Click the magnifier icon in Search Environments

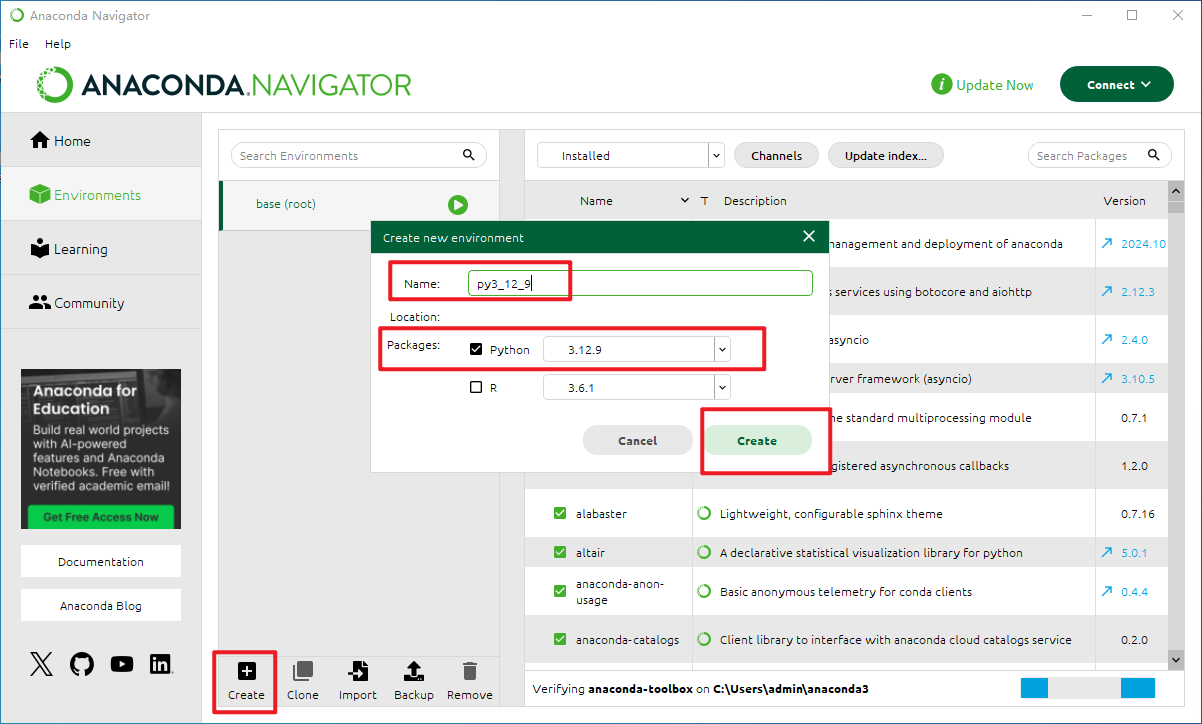click(469, 155)
